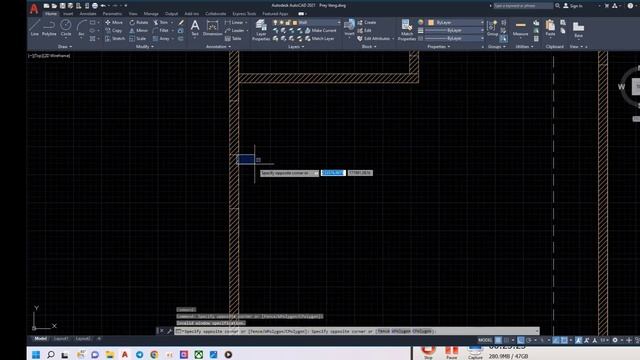Expand the Modify panel
Screen dimensions: 640x360
[x=144, y=47]
